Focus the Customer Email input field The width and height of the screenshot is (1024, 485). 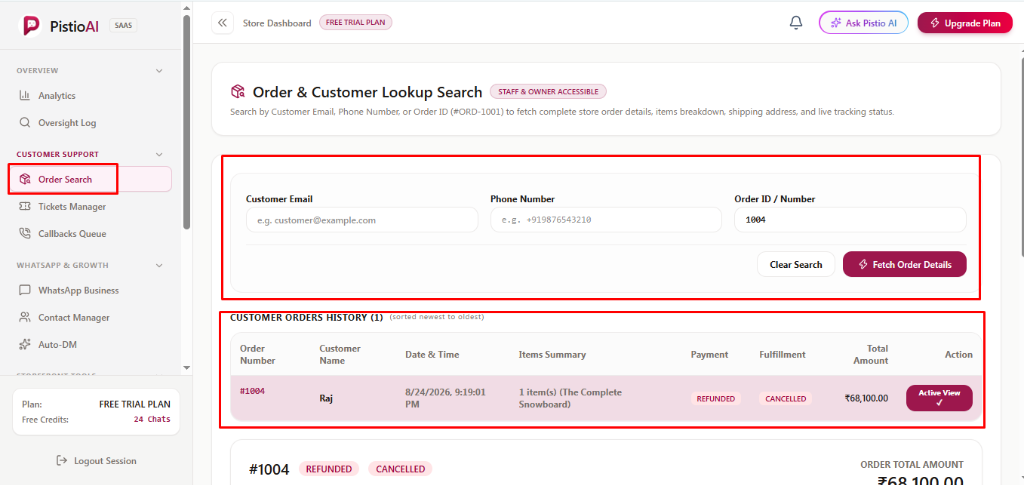pyautogui.click(x=362, y=220)
